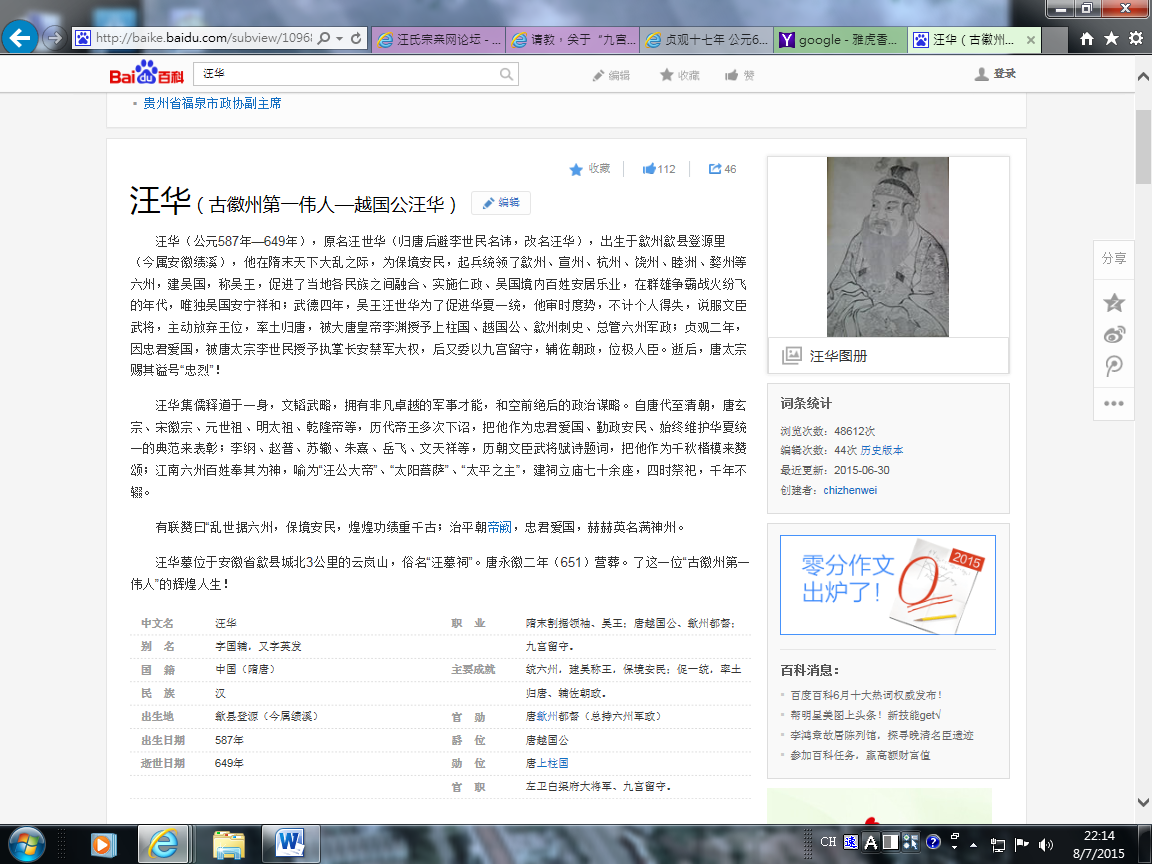The image size is (1152, 864).
Task: Click the search magnifier in Baidu Baike search box
Action: [506, 74]
